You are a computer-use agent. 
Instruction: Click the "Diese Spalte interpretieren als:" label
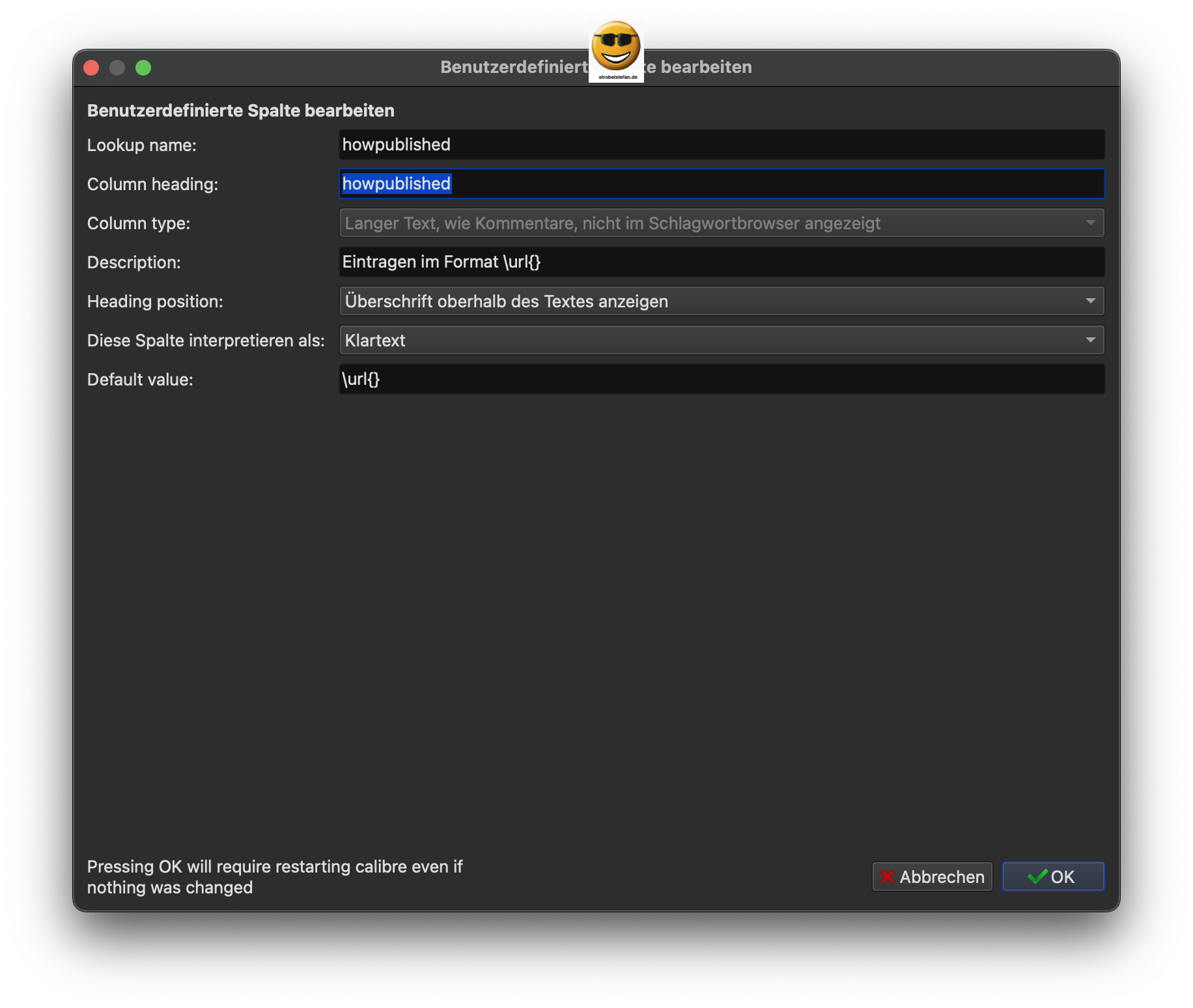coord(206,341)
